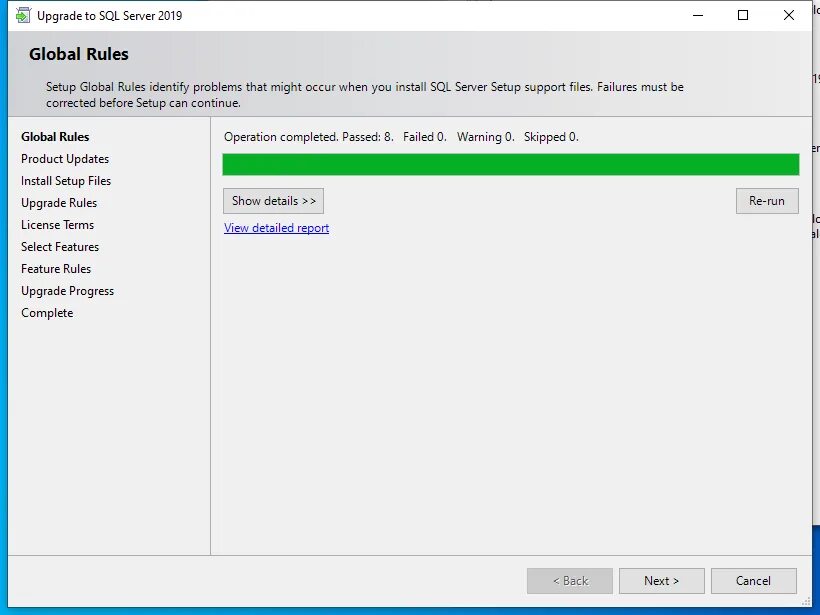Click the Global Rules page heading
The width and height of the screenshot is (820, 615).
coord(78,54)
